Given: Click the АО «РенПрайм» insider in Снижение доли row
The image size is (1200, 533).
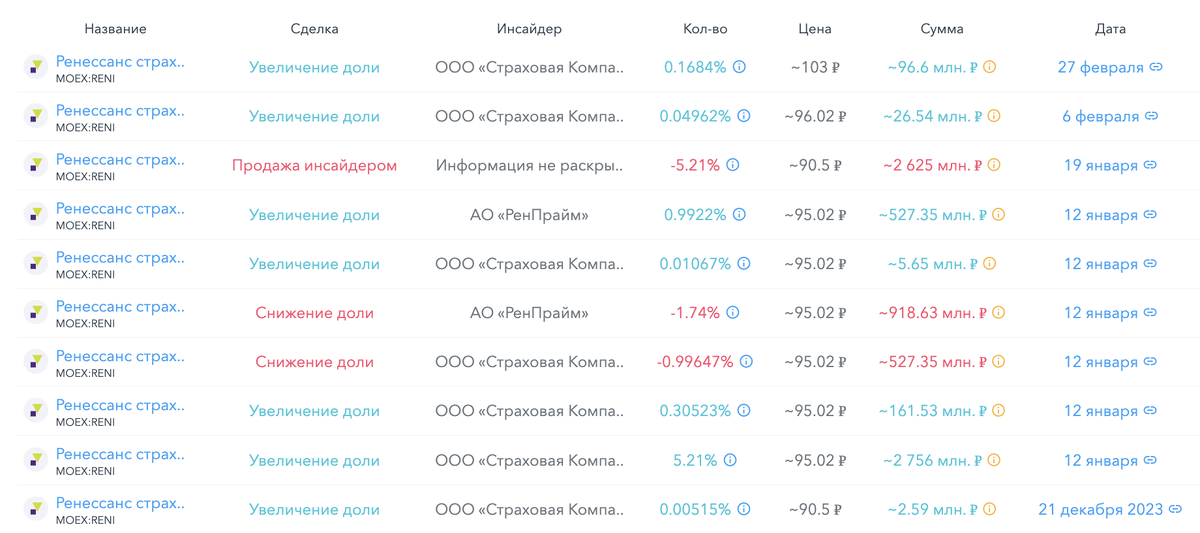Looking at the screenshot, I should (x=529, y=313).
